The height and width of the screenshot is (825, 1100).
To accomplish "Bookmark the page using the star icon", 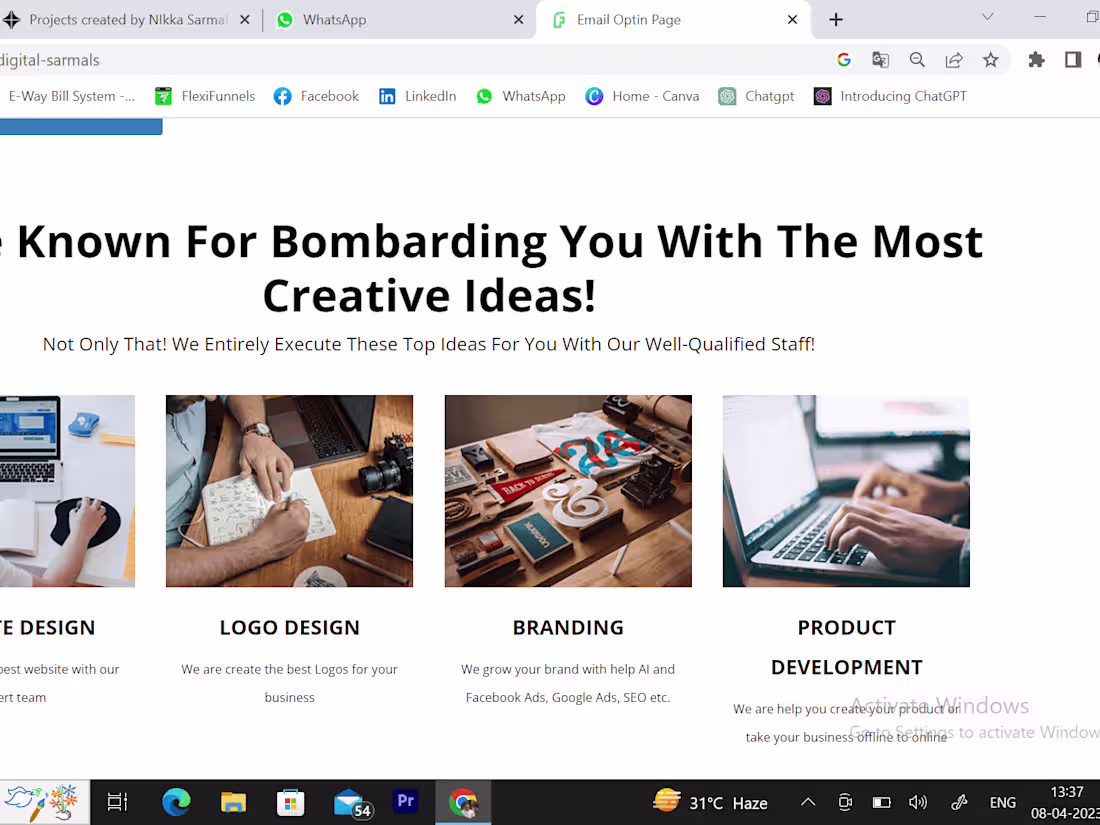I will (x=991, y=60).
